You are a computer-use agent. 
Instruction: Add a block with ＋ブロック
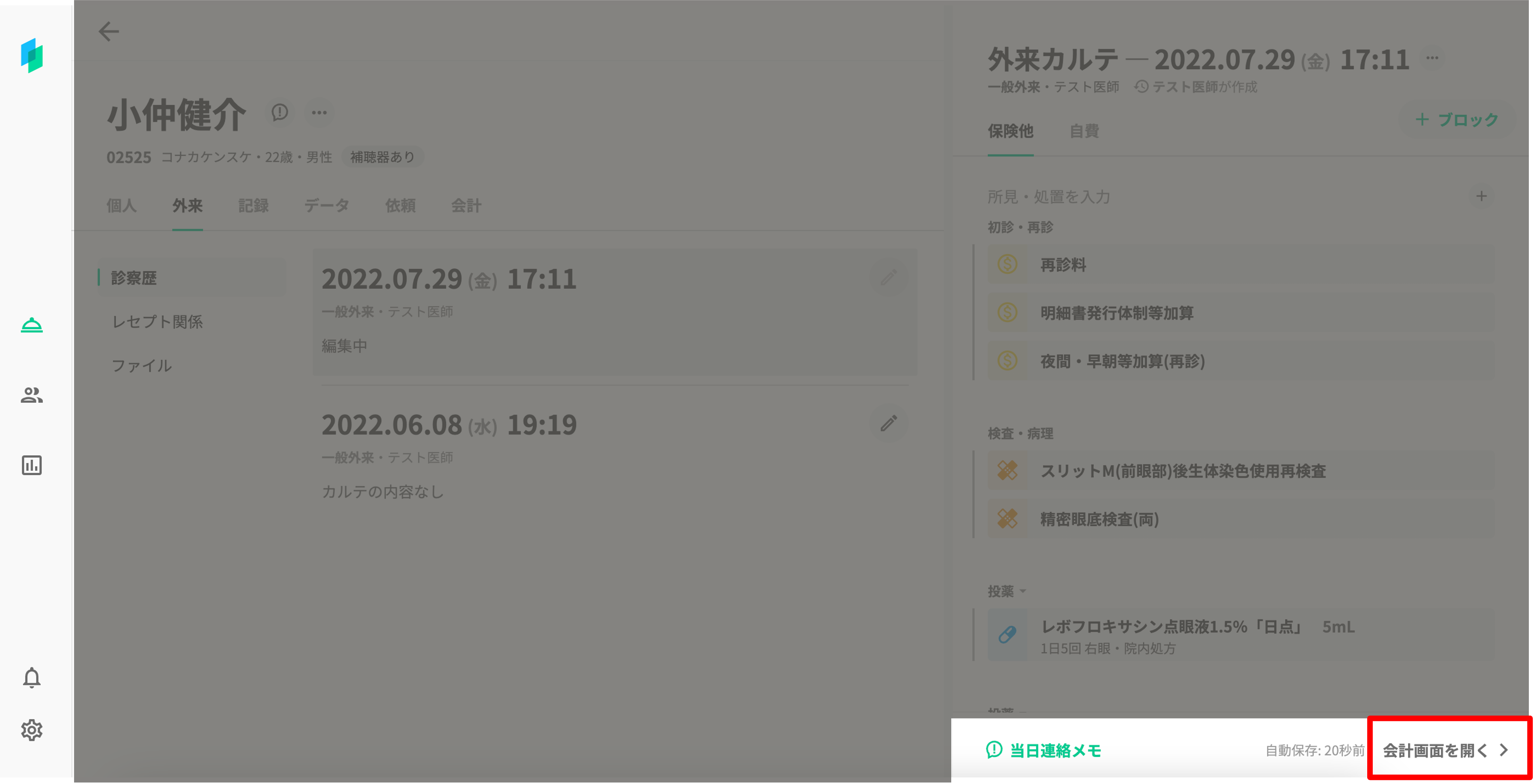click(x=1457, y=120)
